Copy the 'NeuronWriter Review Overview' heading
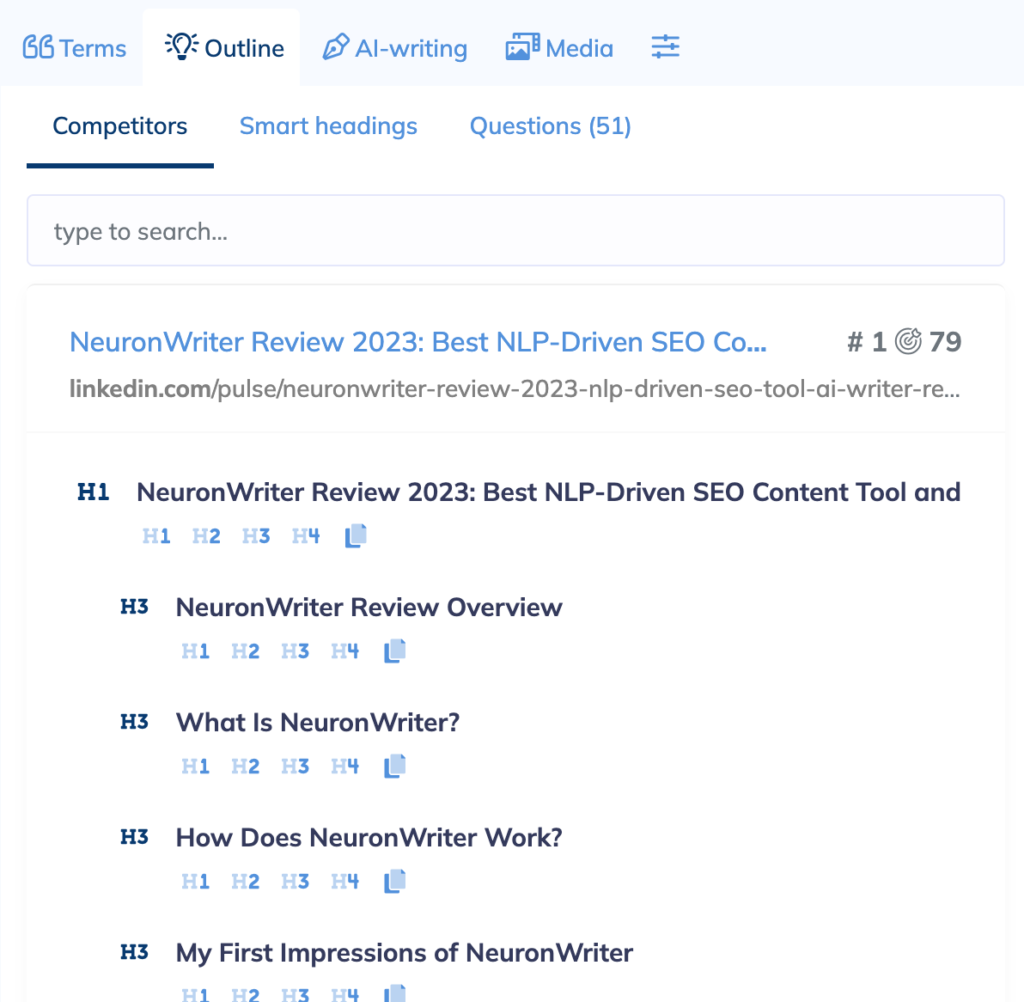This screenshot has height=1002, width=1024. [395, 651]
